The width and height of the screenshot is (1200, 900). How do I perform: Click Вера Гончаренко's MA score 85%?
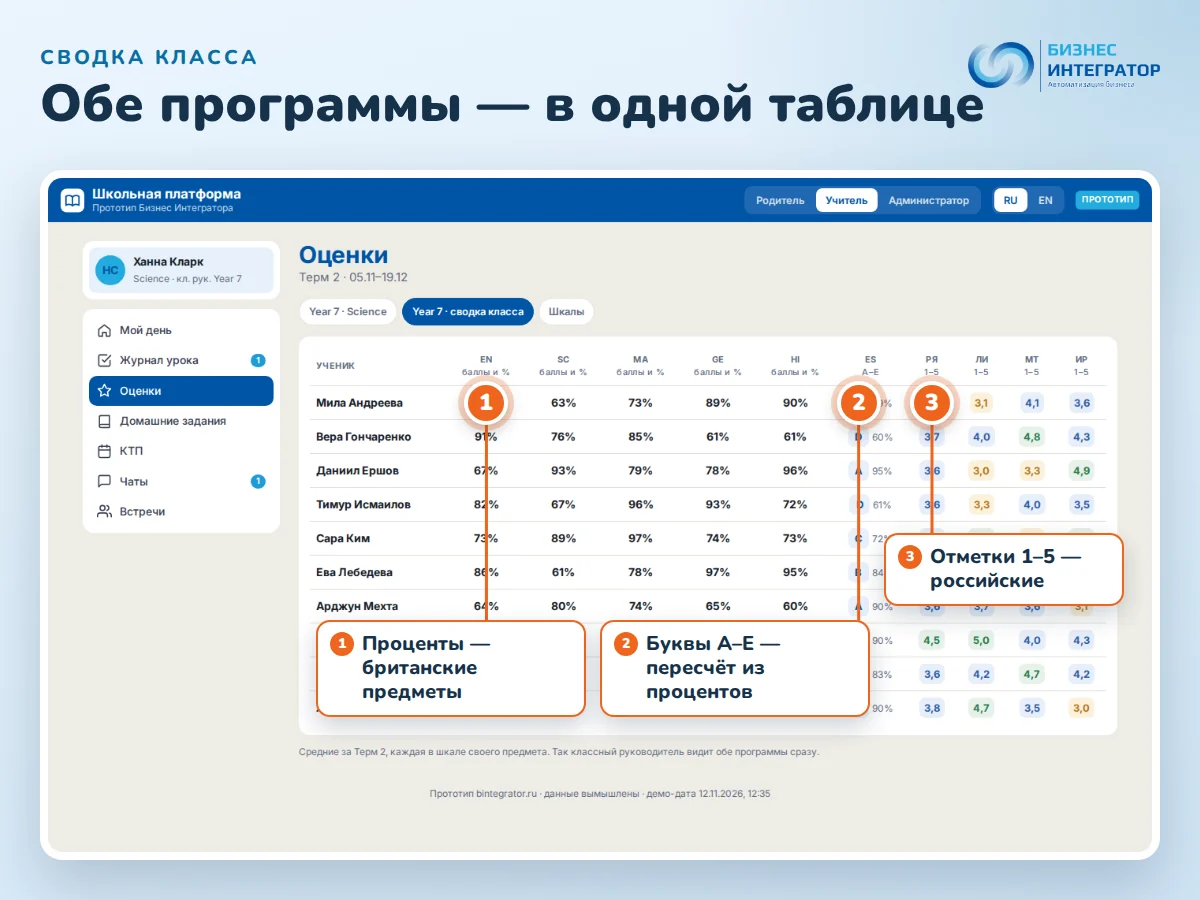click(640, 437)
